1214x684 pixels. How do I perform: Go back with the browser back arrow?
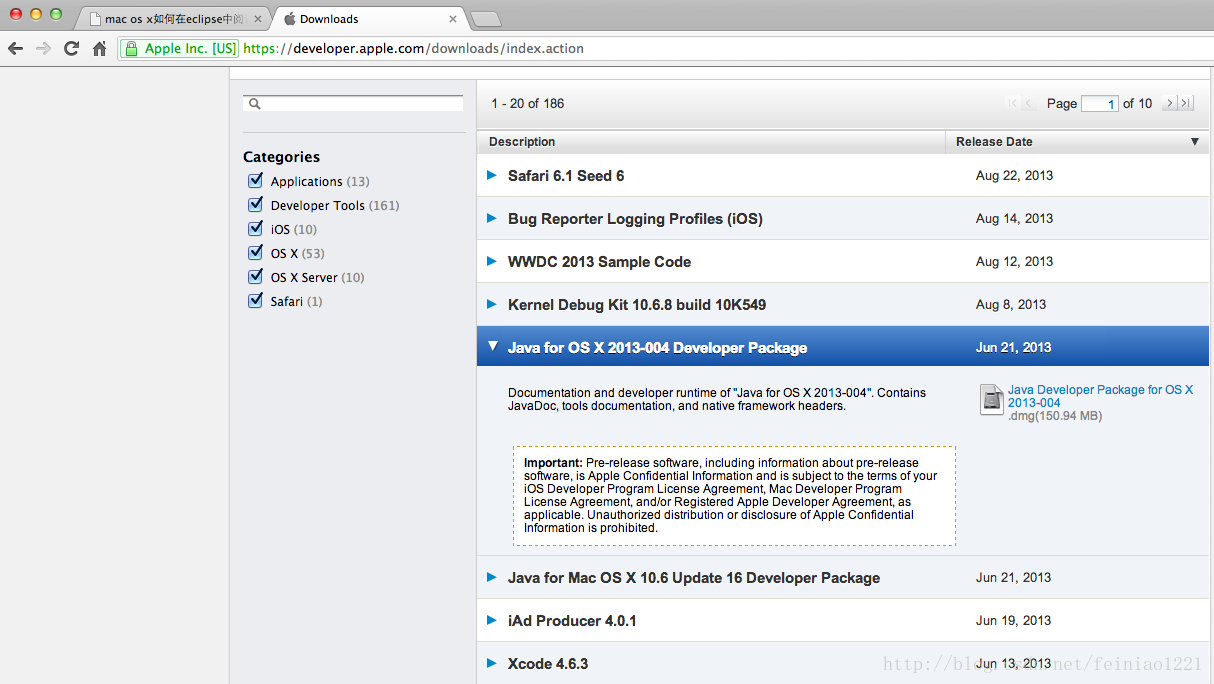point(15,48)
